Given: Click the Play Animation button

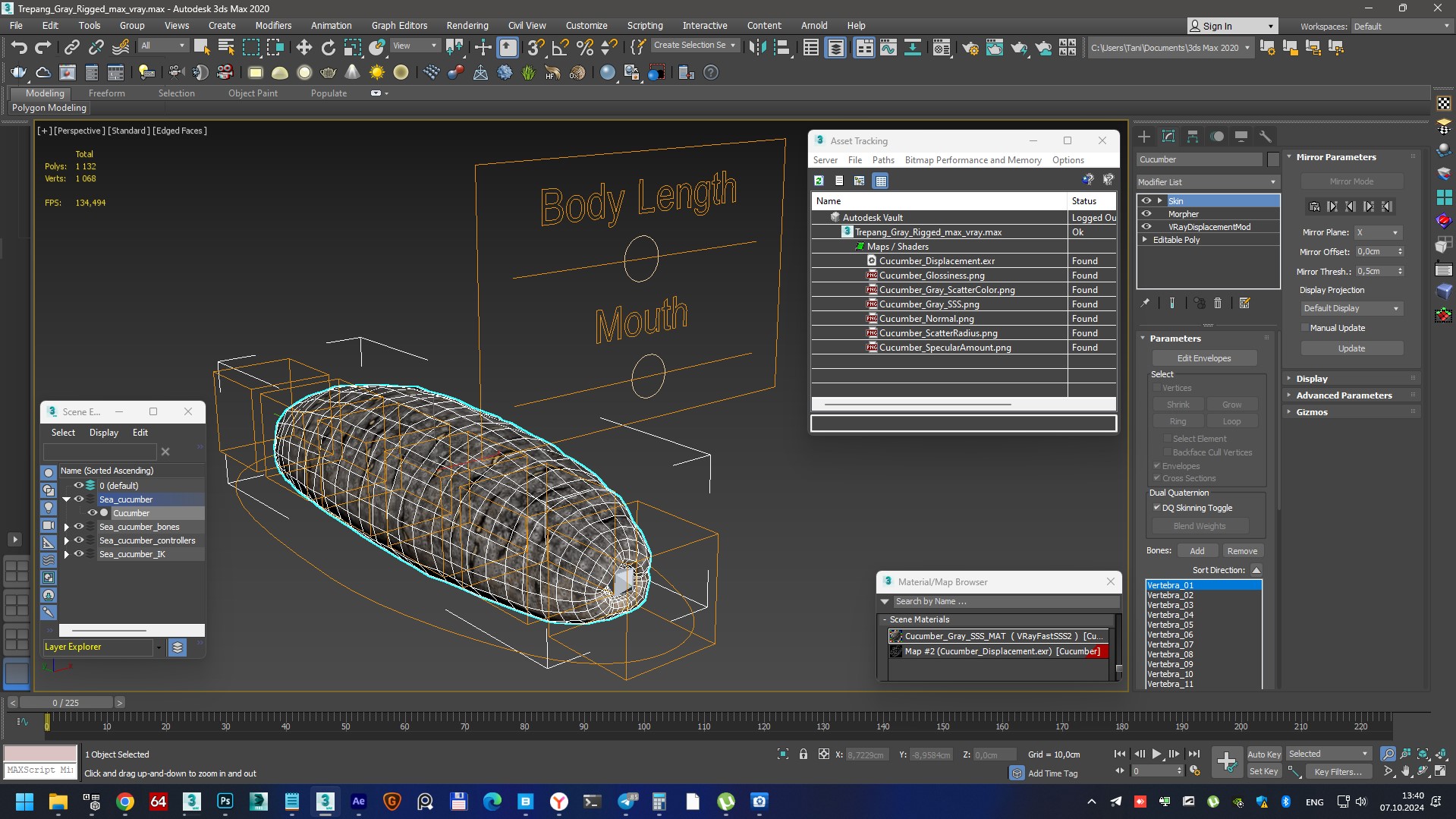Looking at the screenshot, I should click(1156, 754).
